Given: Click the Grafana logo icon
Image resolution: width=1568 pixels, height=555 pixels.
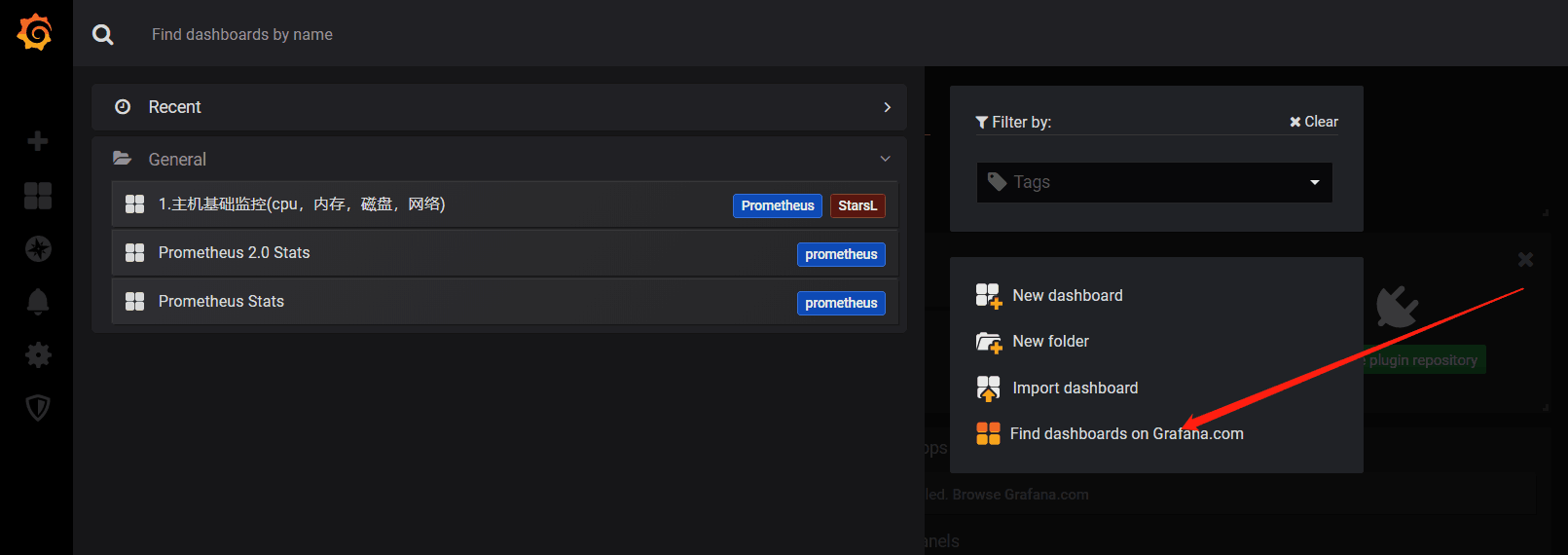Looking at the screenshot, I should tap(35, 32).
